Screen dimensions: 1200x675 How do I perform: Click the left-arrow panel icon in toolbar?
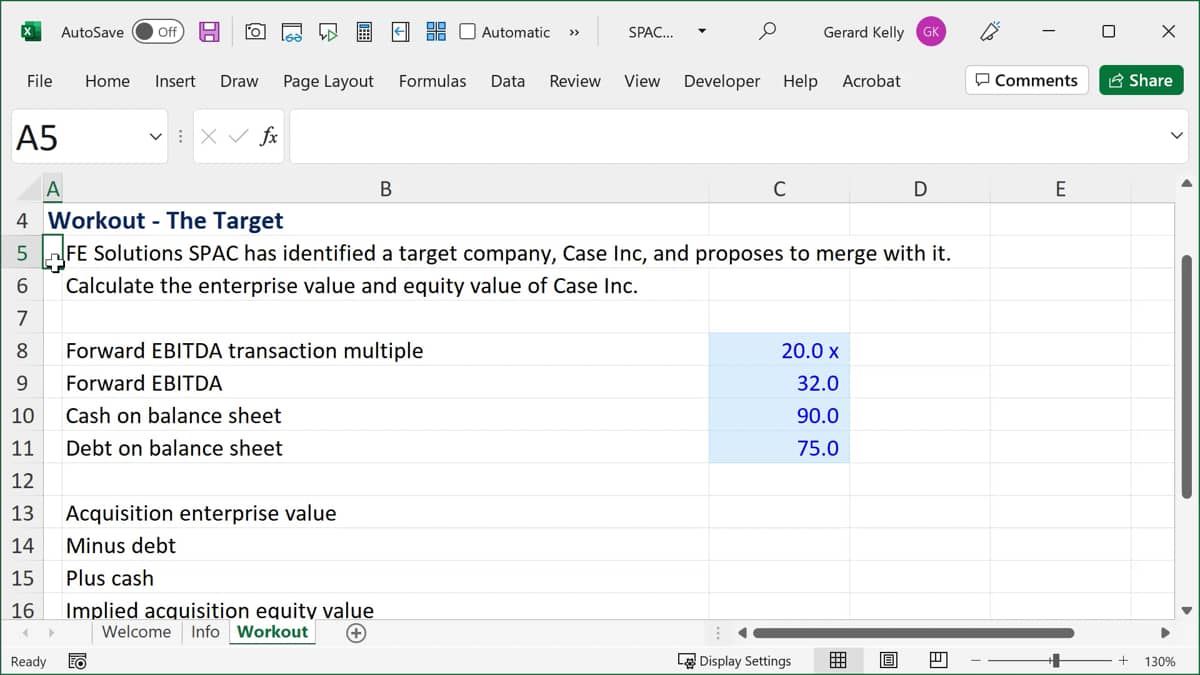tap(400, 32)
